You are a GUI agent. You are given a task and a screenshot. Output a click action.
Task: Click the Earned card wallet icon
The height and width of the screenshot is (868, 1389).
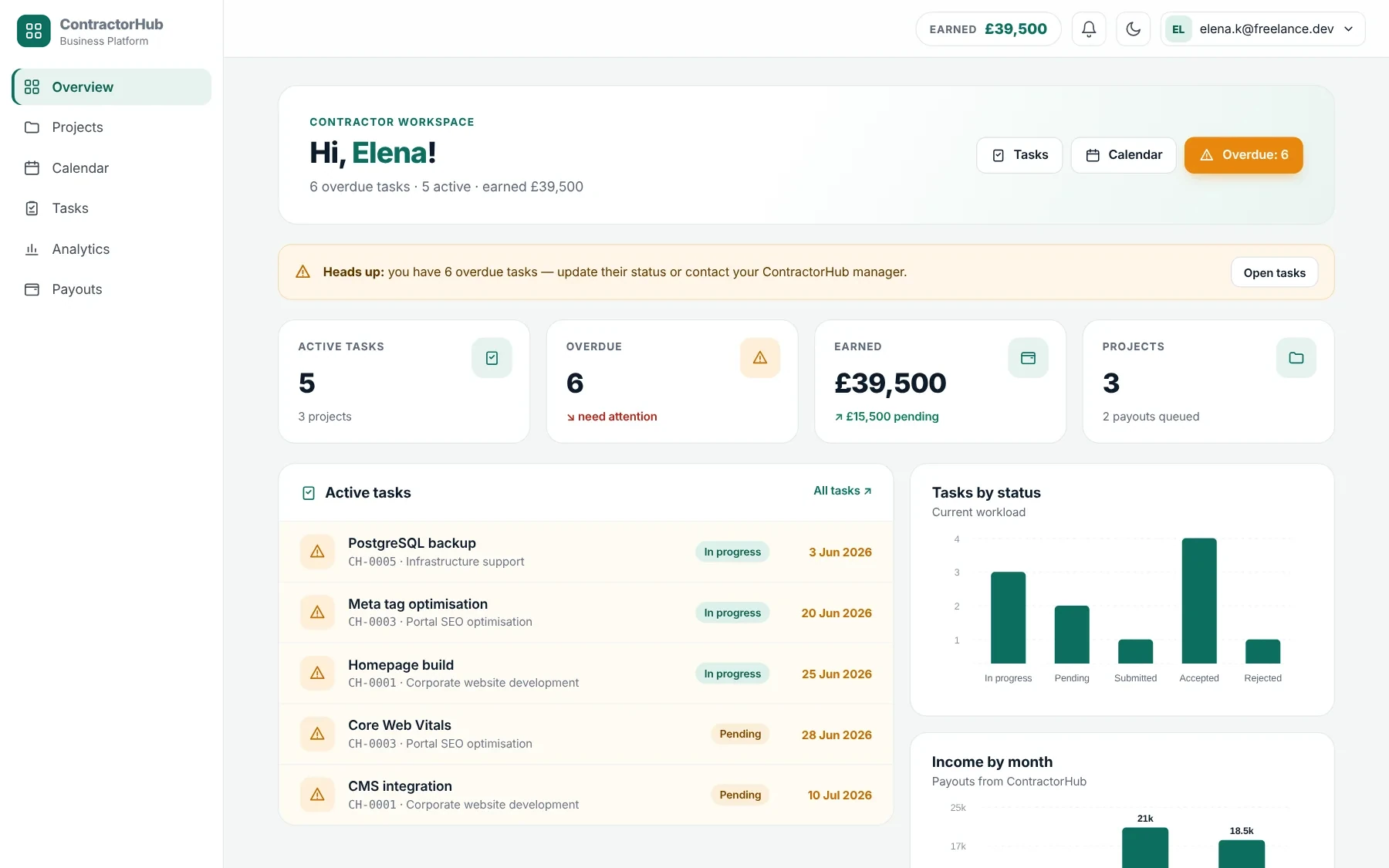1028,358
